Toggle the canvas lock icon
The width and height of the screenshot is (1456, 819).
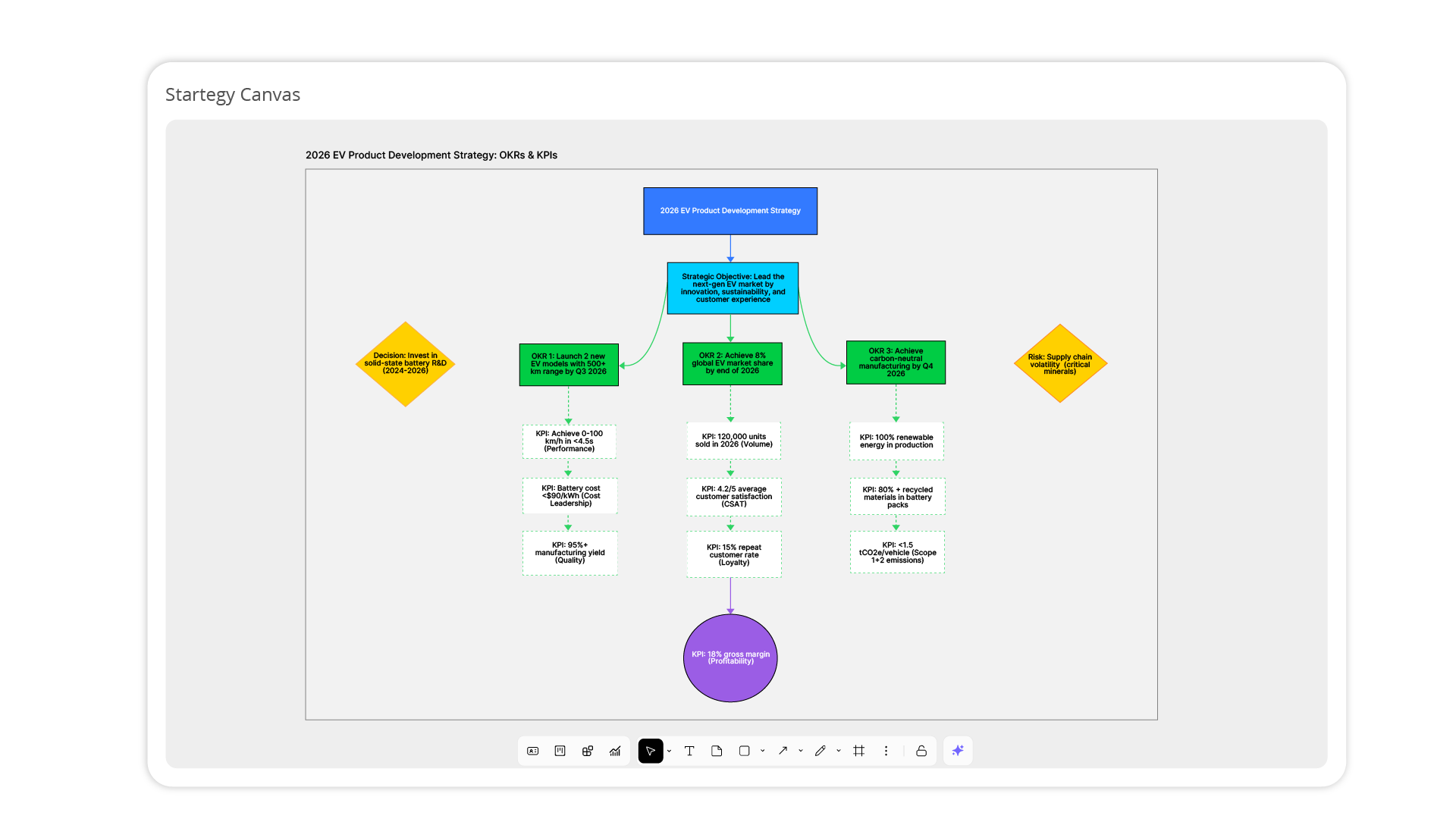click(x=921, y=751)
